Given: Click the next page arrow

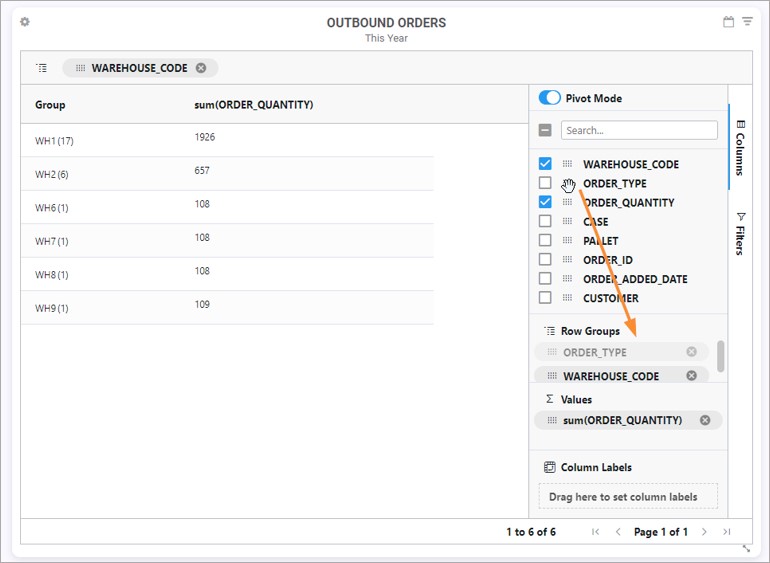Looking at the screenshot, I should coord(704,532).
